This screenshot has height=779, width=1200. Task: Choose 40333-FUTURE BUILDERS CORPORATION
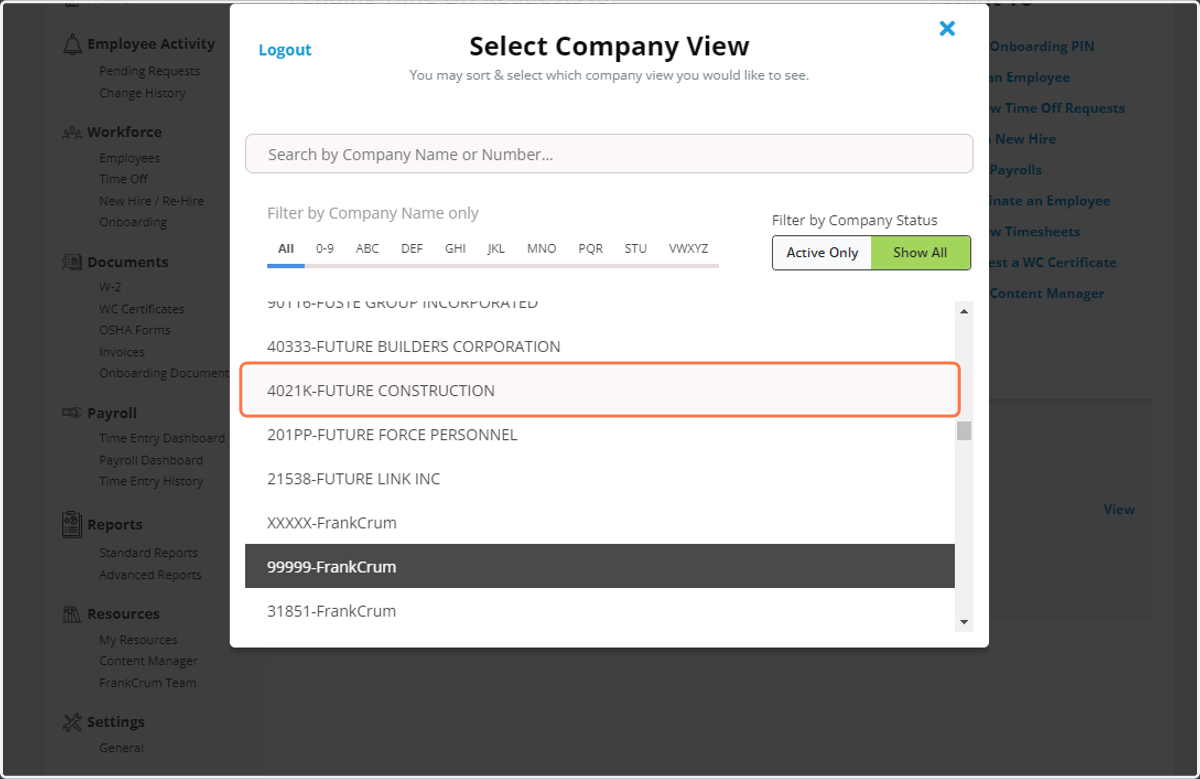click(x=600, y=347)
